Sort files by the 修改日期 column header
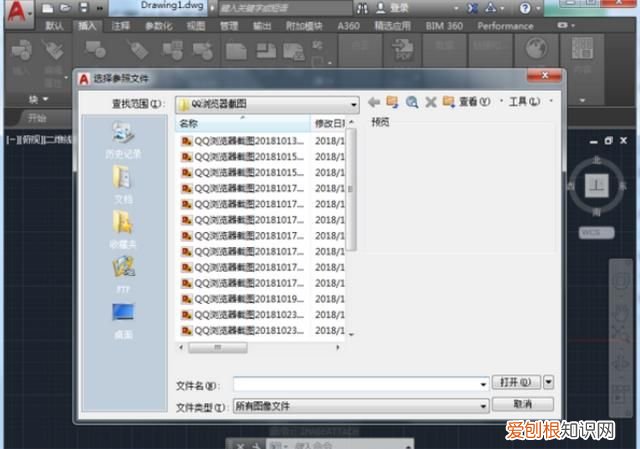 pyautogui.click(x=329, y=123)
